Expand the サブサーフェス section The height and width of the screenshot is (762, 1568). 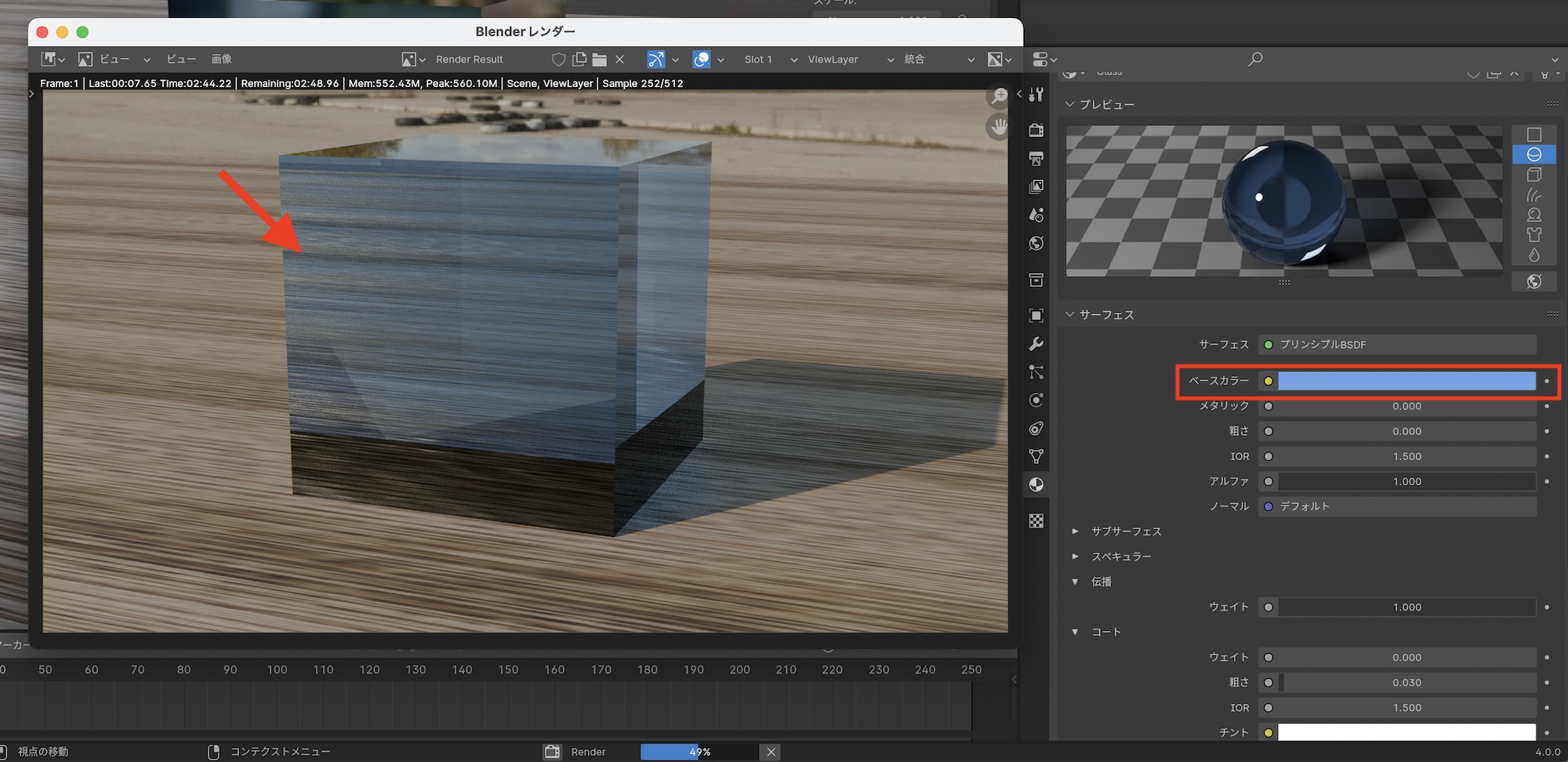tap(1076, 532)
